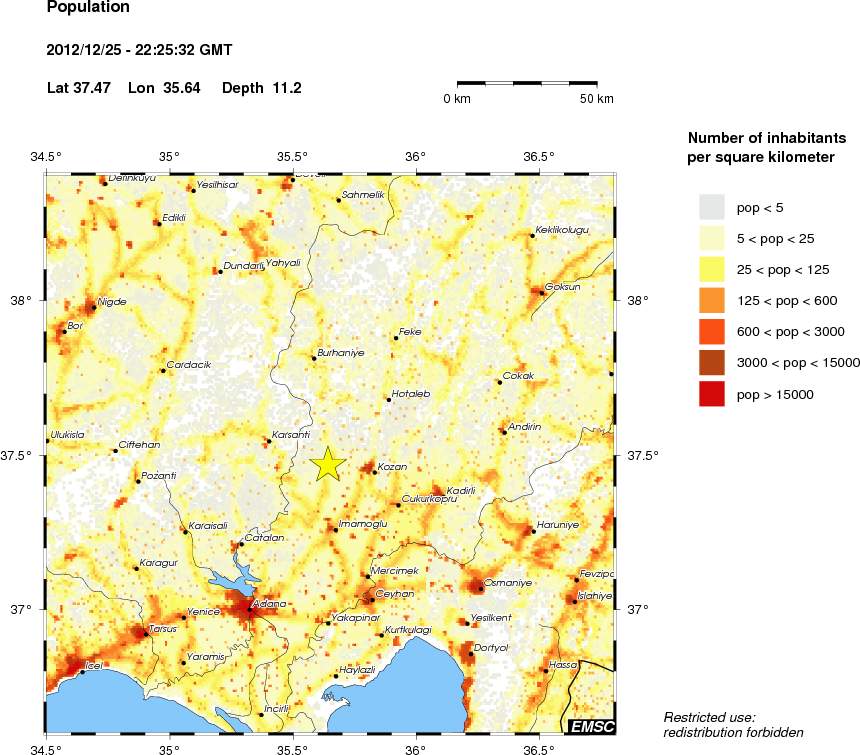Click the Feke town marker

pyautogui.click(x=396, y=338)
